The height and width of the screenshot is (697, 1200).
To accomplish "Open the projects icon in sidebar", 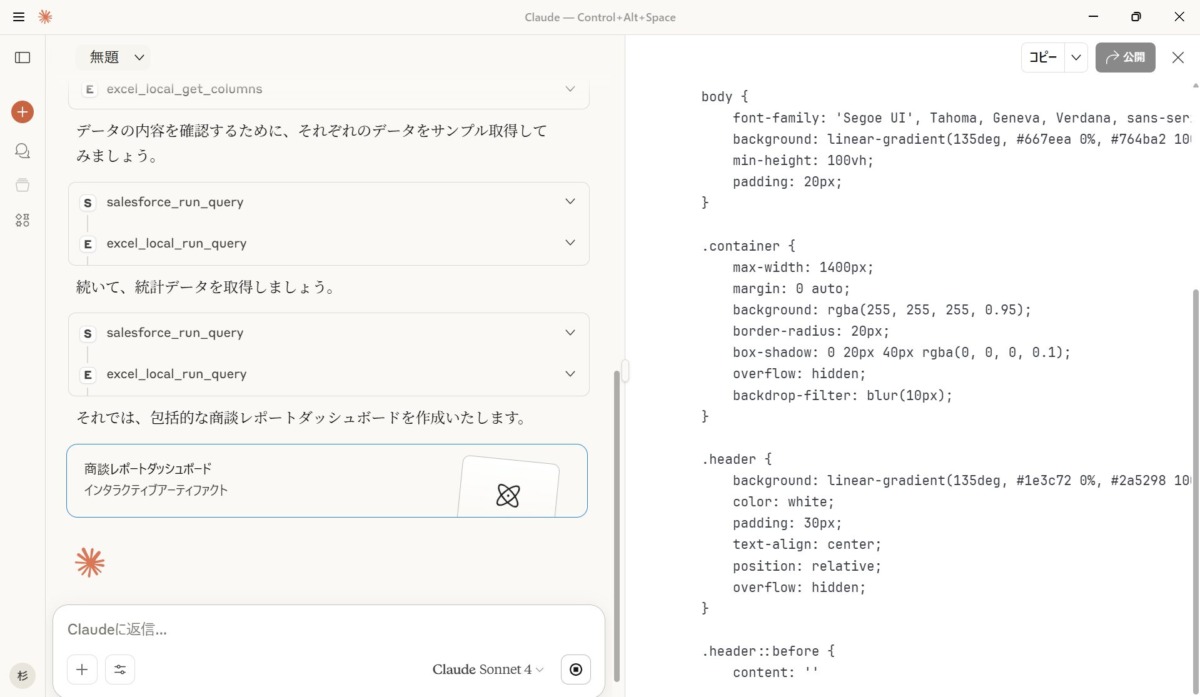I will coord(22,185).
